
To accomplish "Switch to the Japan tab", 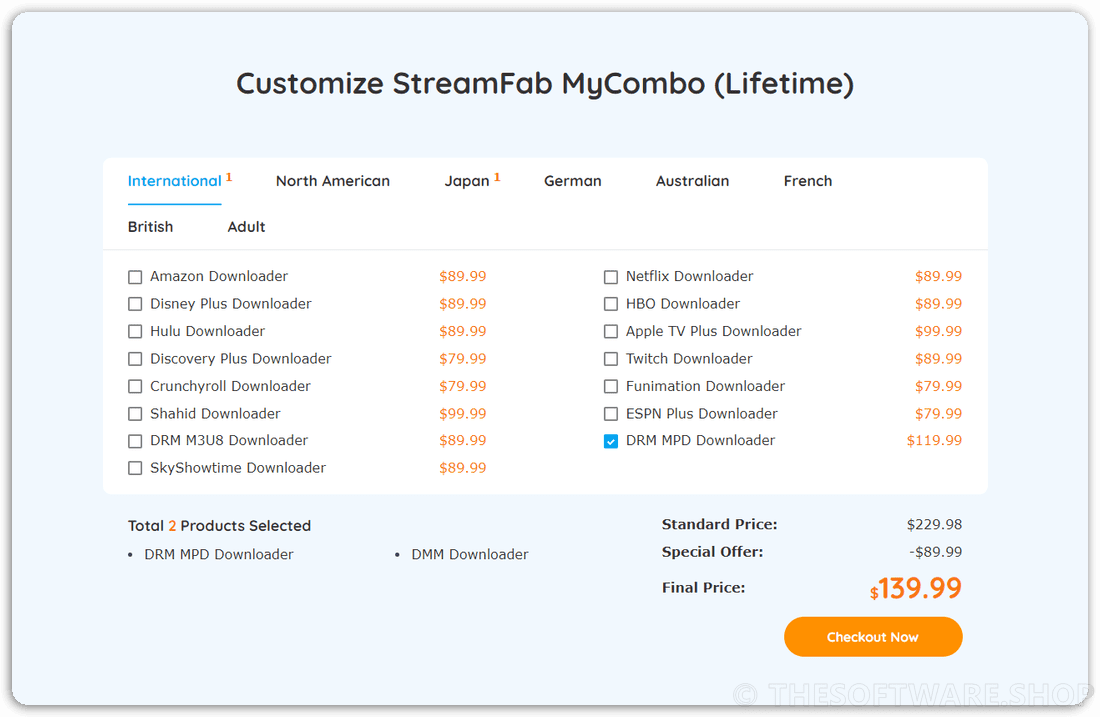I will tap(467, 181).
